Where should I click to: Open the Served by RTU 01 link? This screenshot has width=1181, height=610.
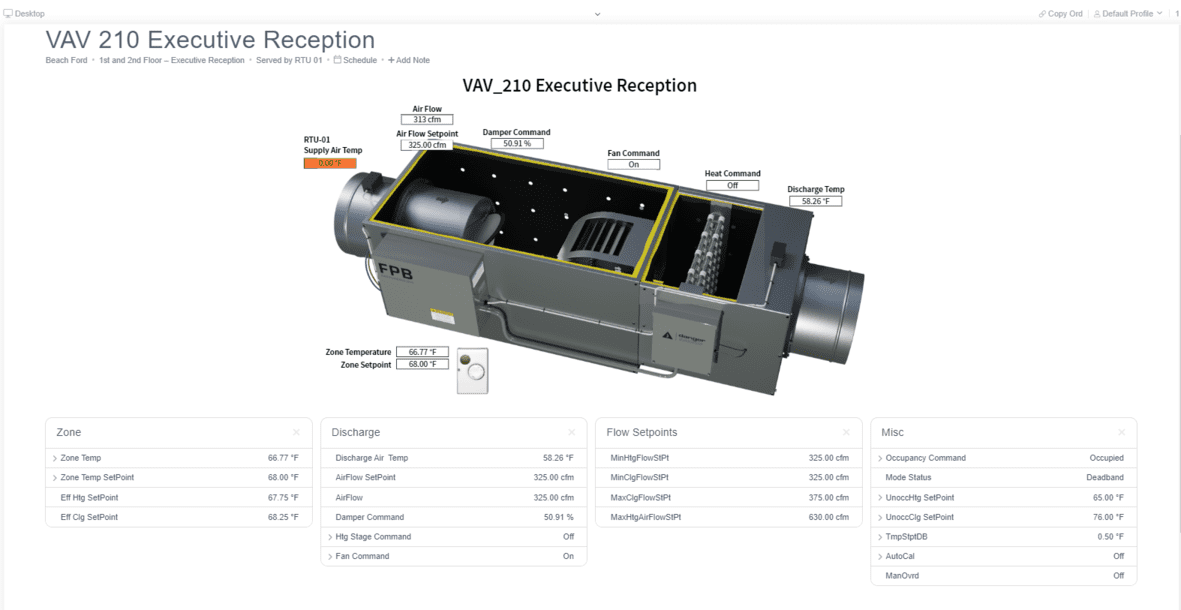pos(289,60)
